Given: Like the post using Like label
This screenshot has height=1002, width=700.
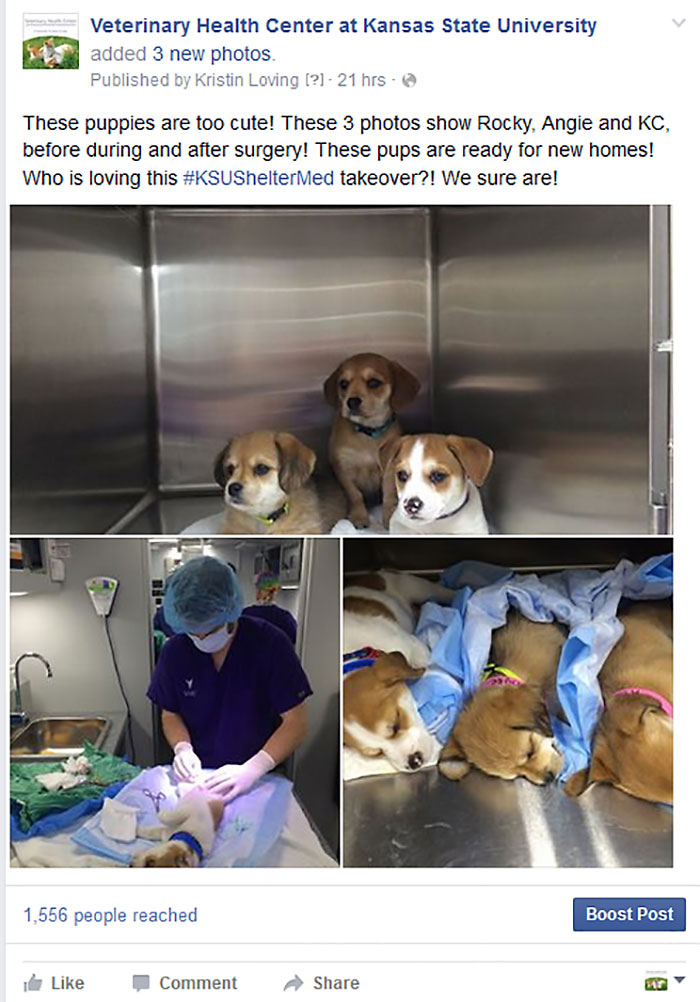Looking at the screenshot, I should 68,983.
